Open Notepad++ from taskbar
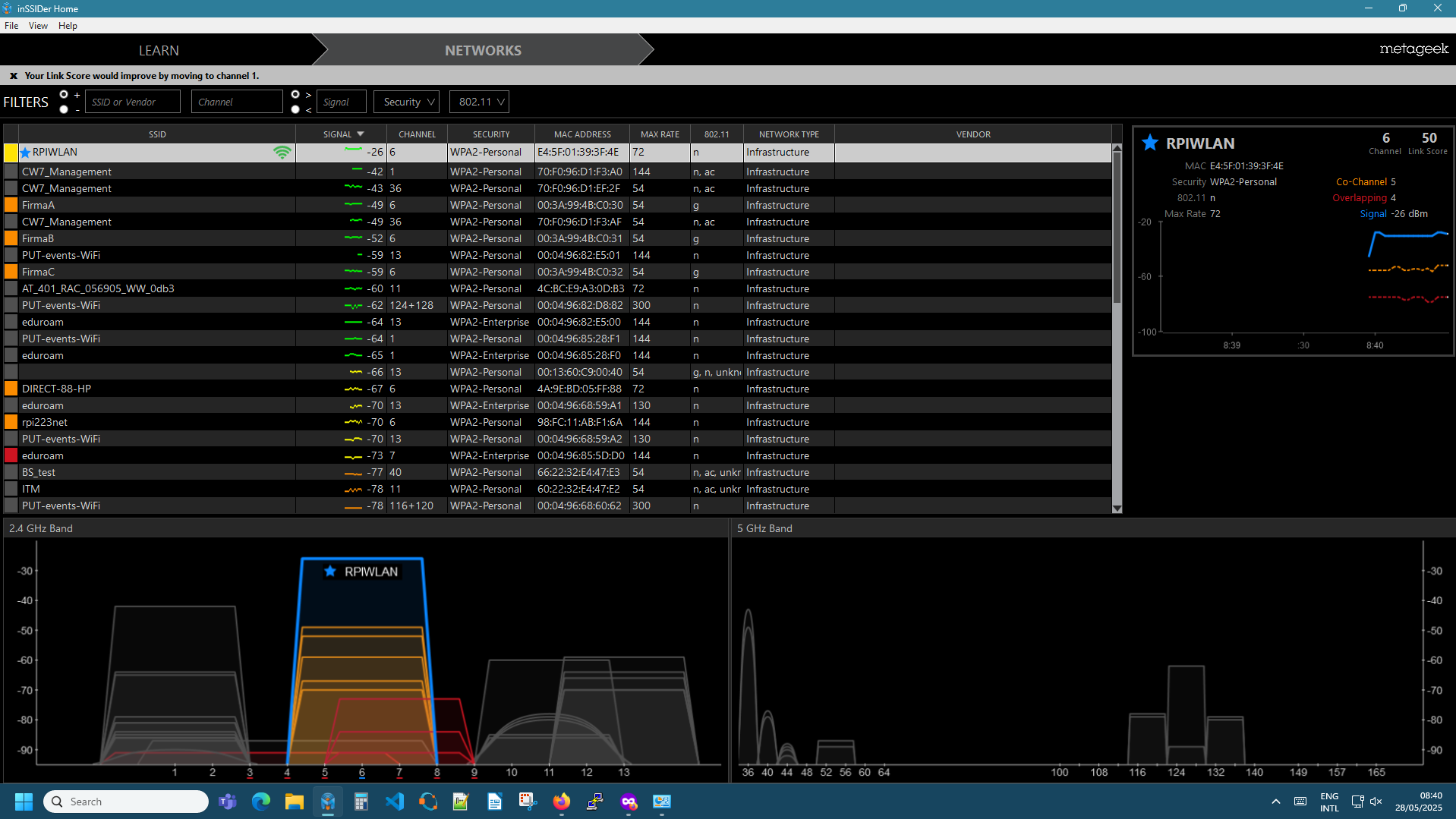Viewport: 1456px width, 819px height. [461, 802]
